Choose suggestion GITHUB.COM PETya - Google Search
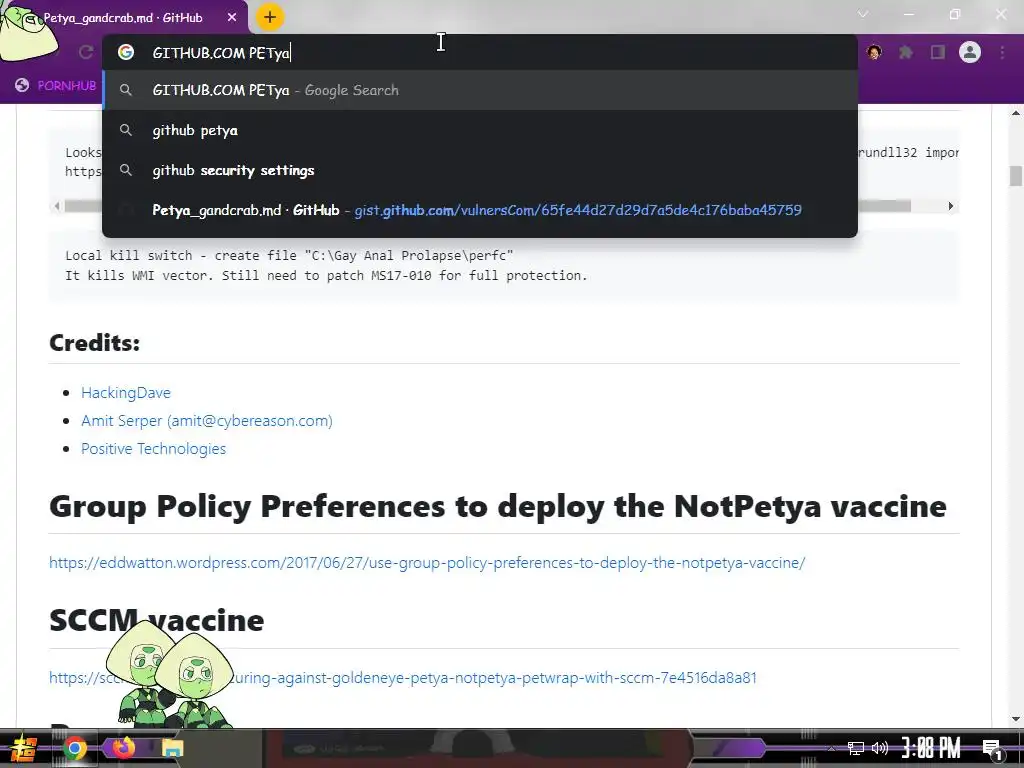 point(480,90)
